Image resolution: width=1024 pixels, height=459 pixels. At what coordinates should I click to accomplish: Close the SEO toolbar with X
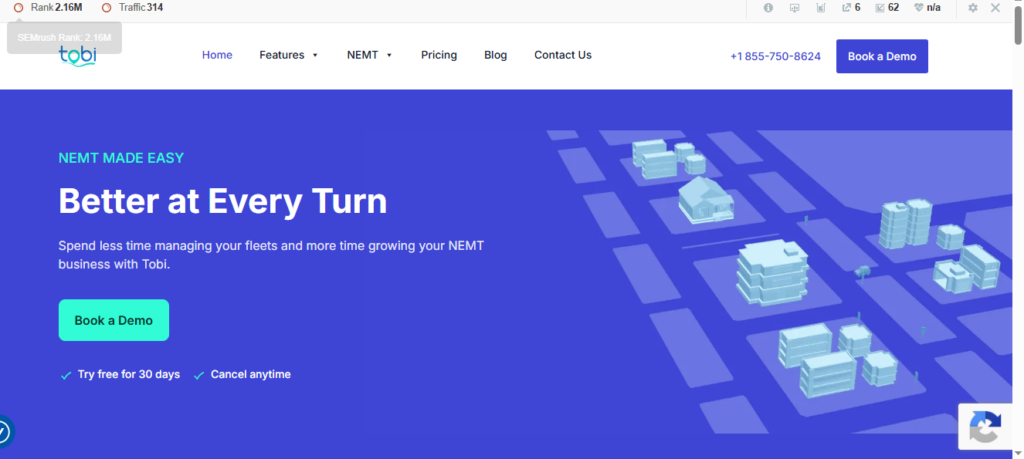[995, 8]
